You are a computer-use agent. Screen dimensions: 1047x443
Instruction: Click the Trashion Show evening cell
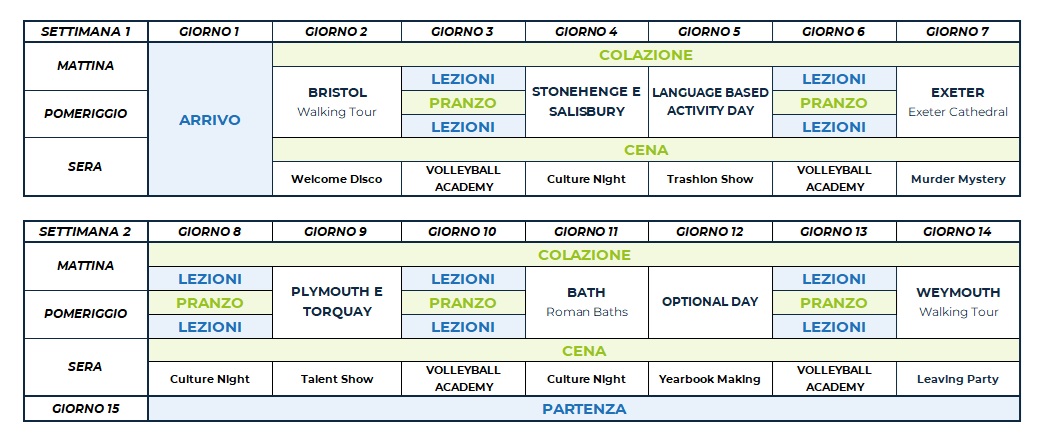point(711,179)
